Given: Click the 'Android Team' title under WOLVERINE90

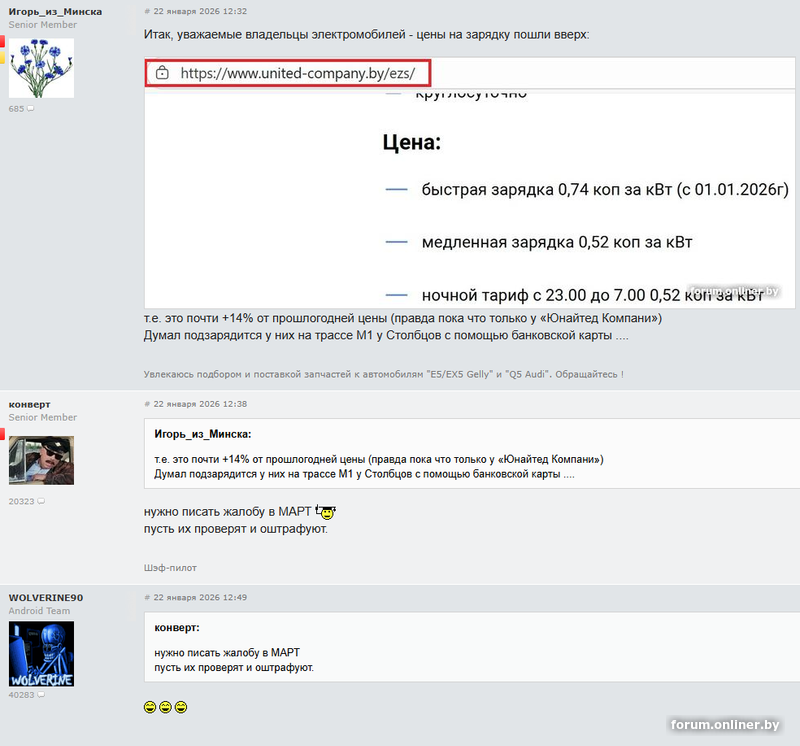Looking at the screenshot, I should [39, 611].
